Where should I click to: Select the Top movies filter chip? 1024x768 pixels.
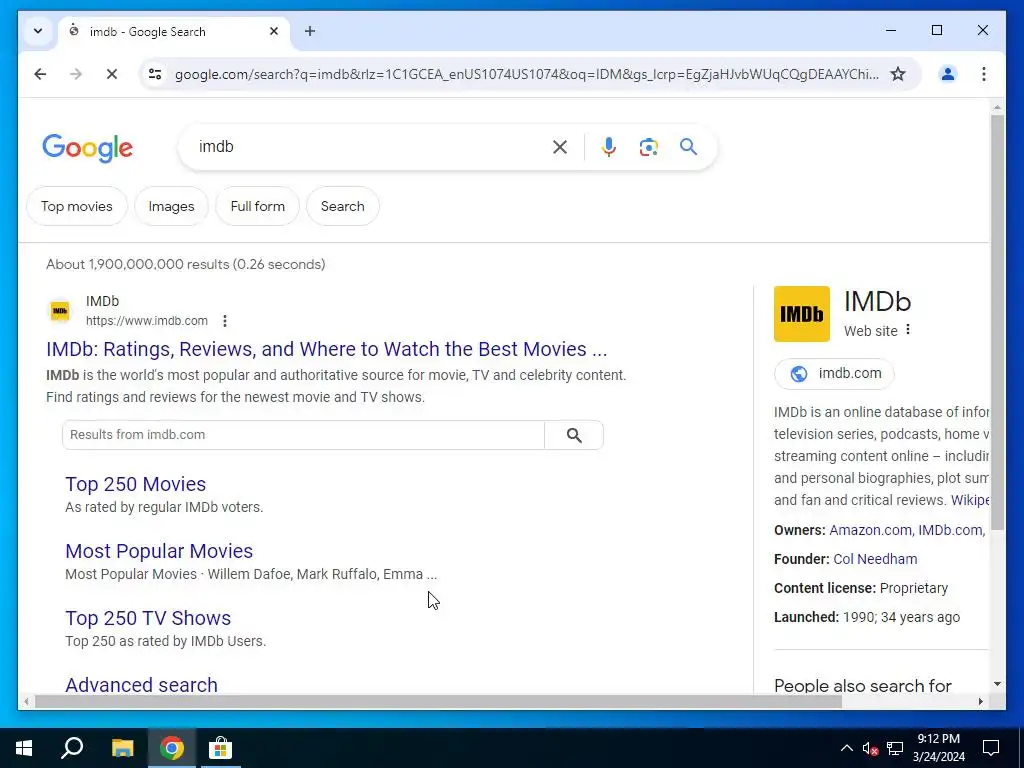[76, 206]
